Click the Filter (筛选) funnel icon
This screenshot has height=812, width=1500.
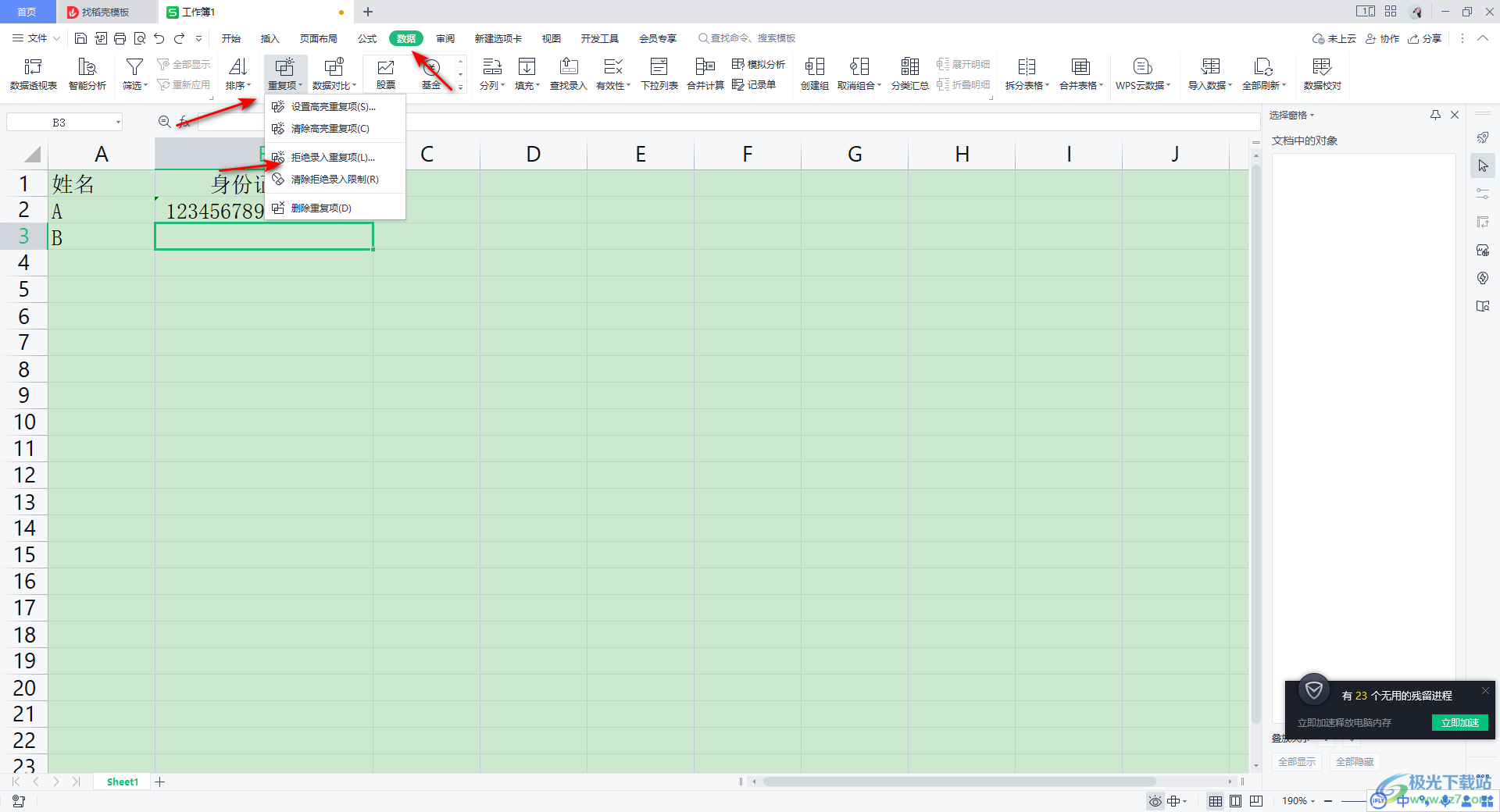point(134,67)
